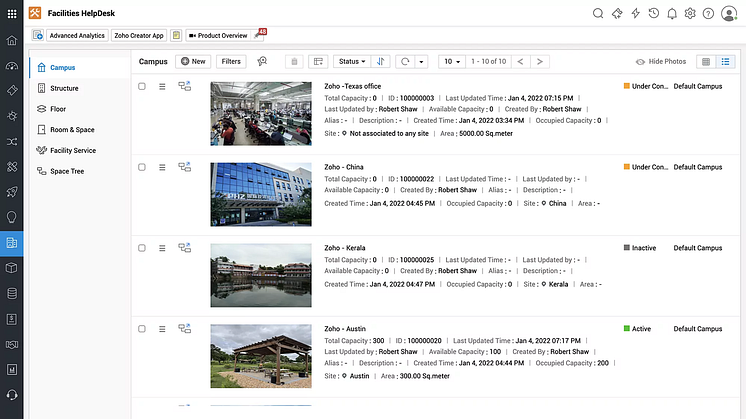Image resolution: width=746 pixels, height=419 pixels.
Task: Switch to the table grid view icon
Action: pos(706,61)
